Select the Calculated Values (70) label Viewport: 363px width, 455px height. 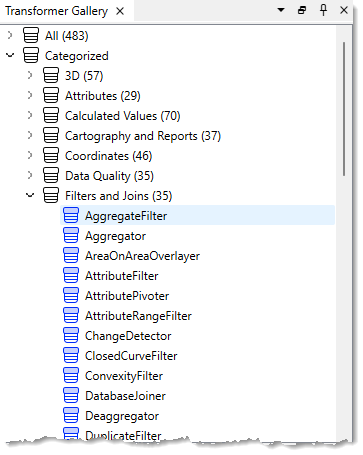[x=123, y=116]
